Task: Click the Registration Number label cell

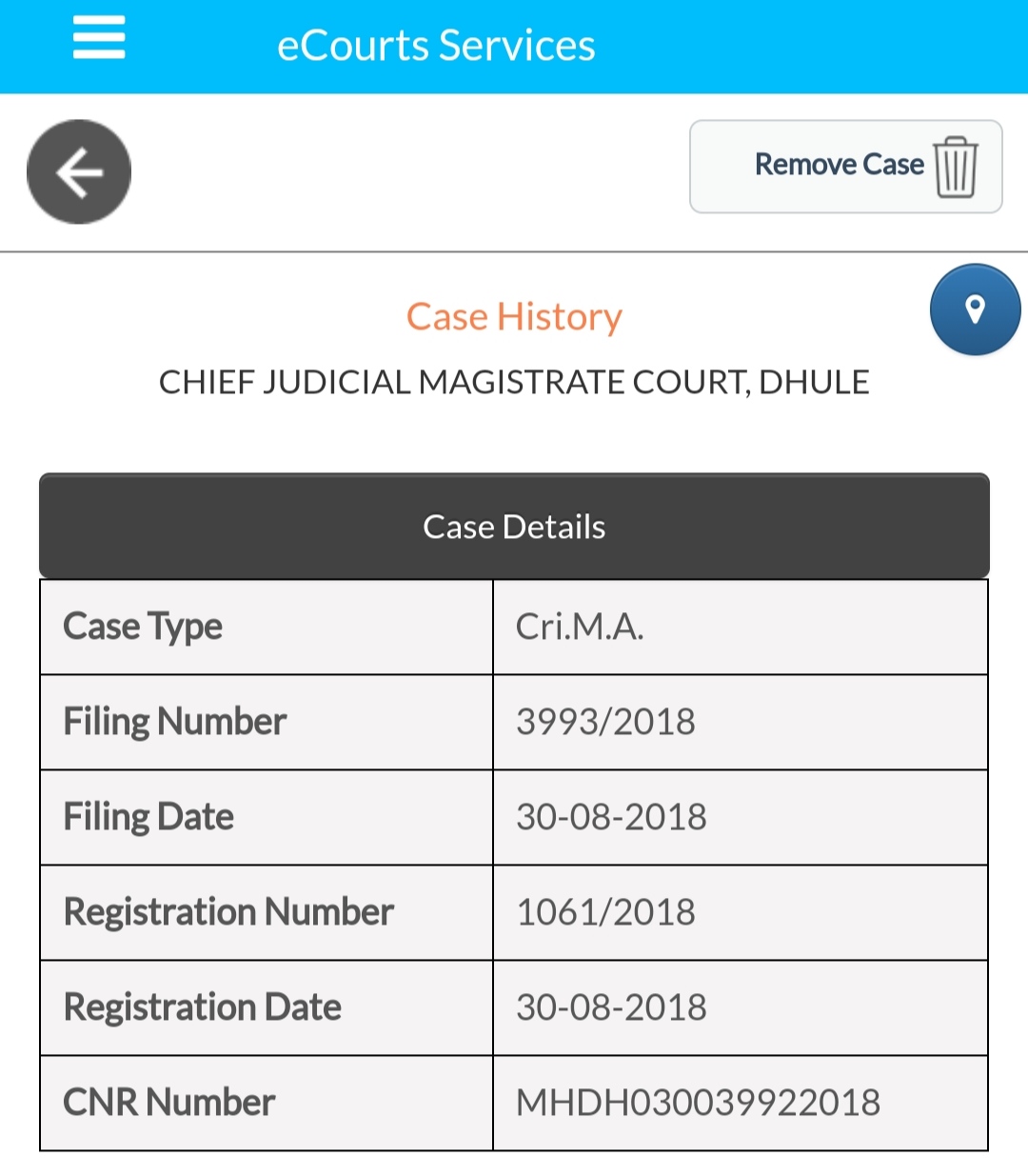Action: pos(267,912)
